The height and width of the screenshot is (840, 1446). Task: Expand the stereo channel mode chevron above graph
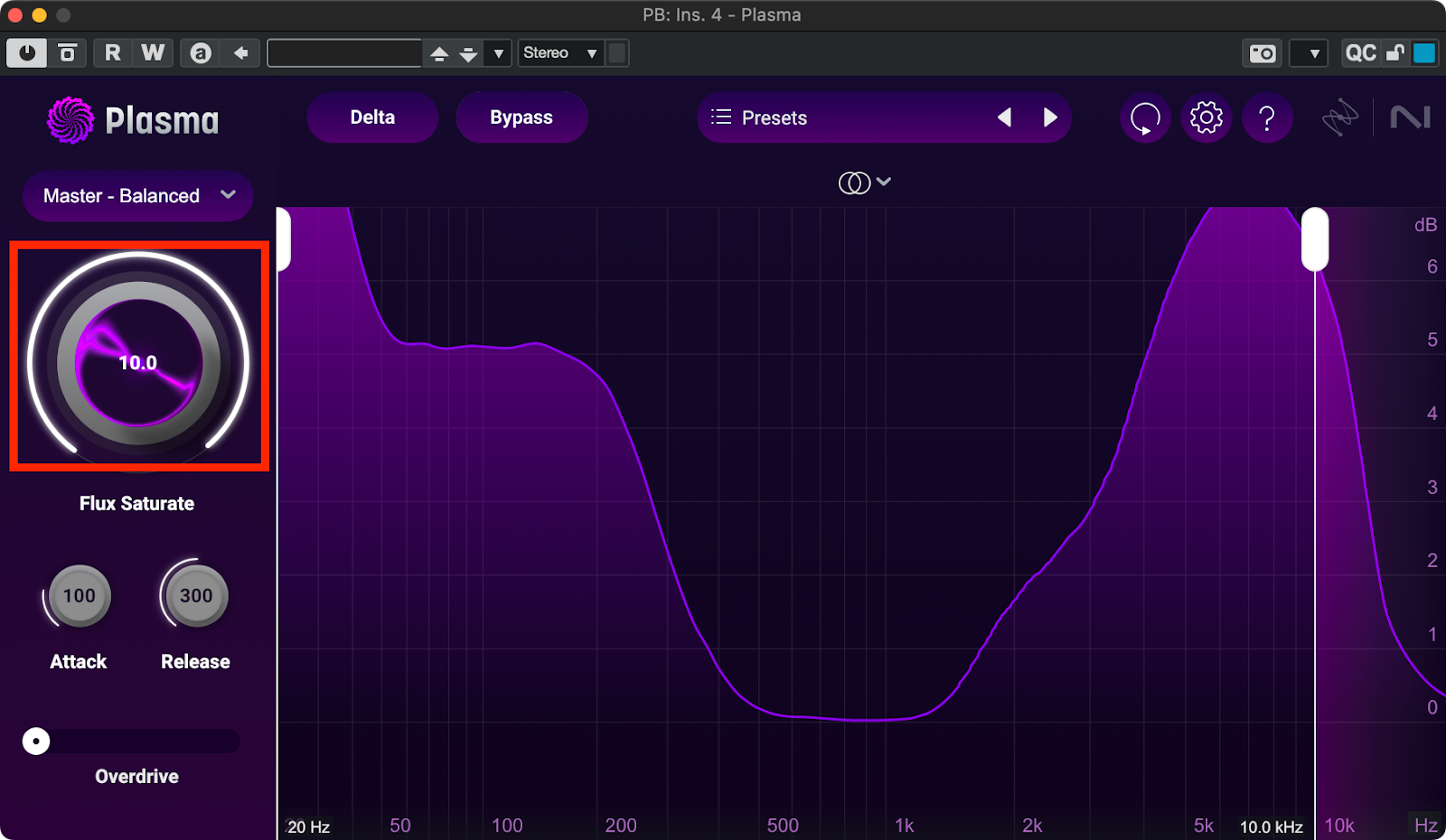[883, 182]
